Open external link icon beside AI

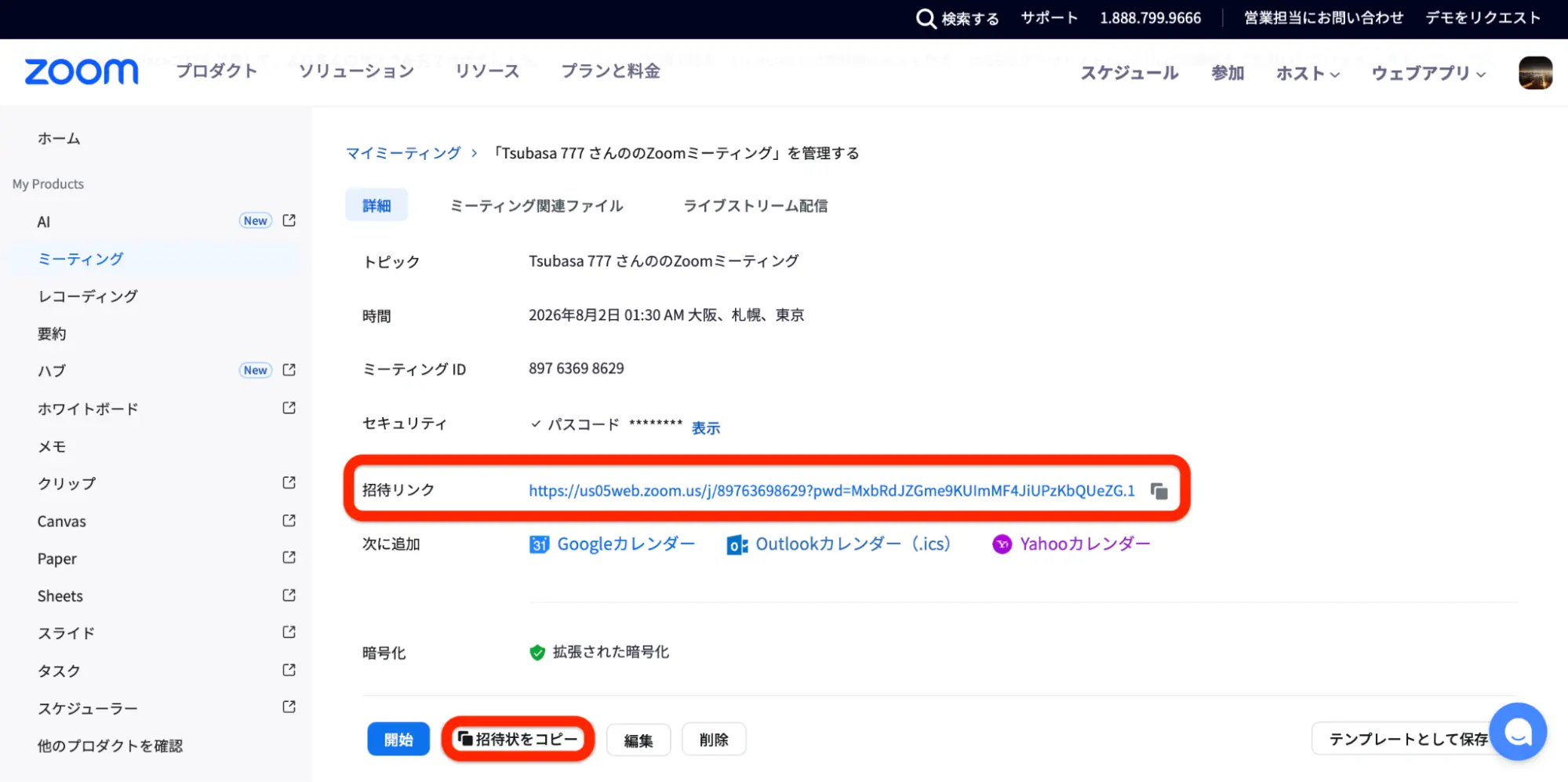[289, 220]
